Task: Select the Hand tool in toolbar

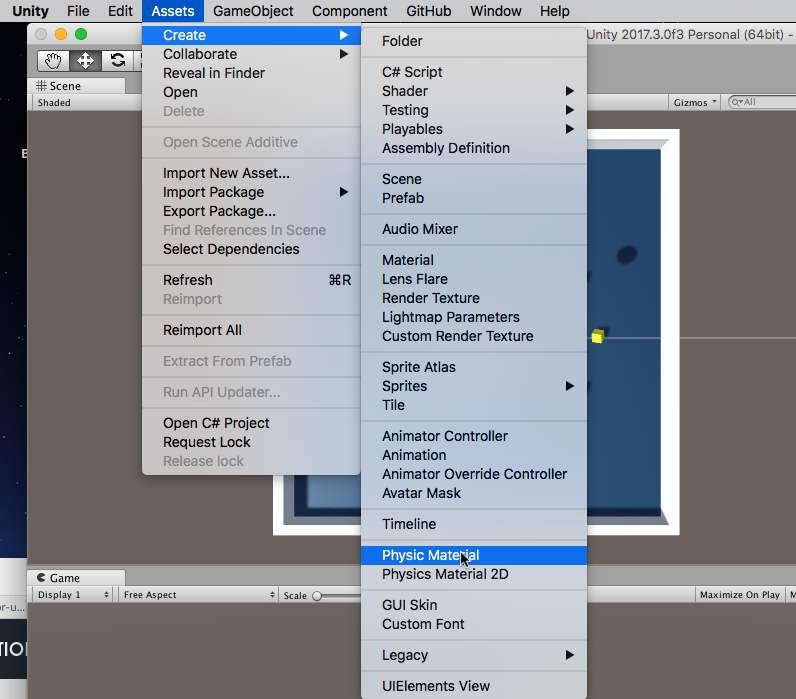Action: 53,61
